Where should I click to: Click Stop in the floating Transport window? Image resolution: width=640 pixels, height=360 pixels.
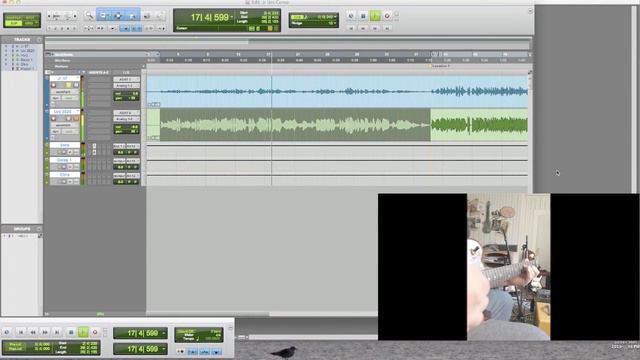click(71, 332)
